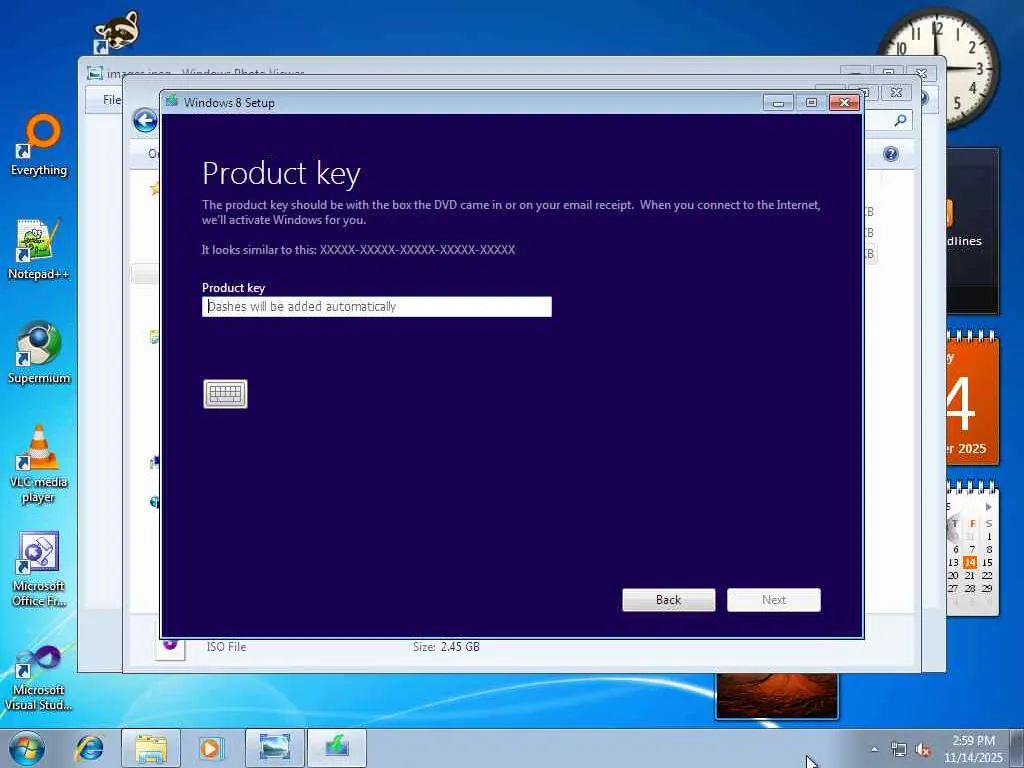Launch Supermium from the desktop
1024x768 pixels.
39,353
